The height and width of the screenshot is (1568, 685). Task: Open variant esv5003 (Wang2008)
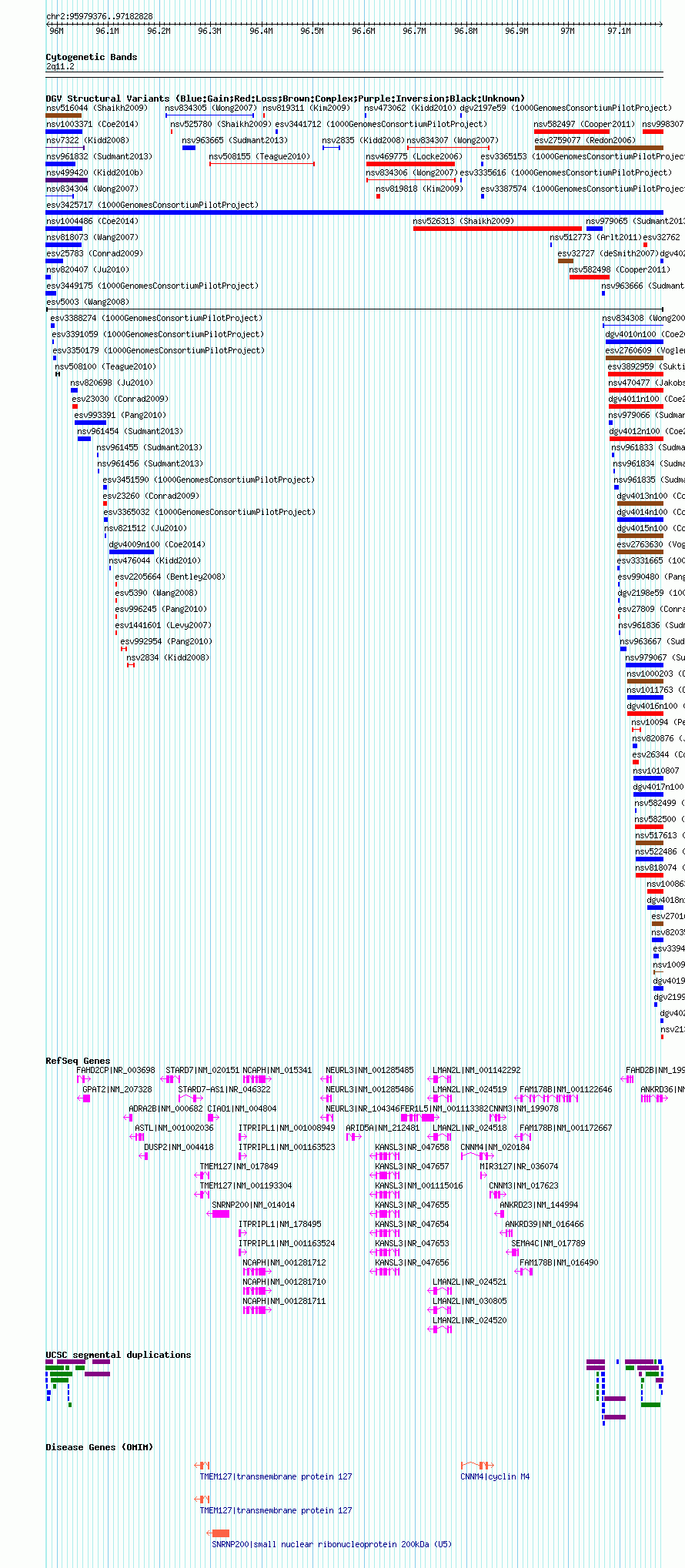pyautogui.click(x=88, y=302)
